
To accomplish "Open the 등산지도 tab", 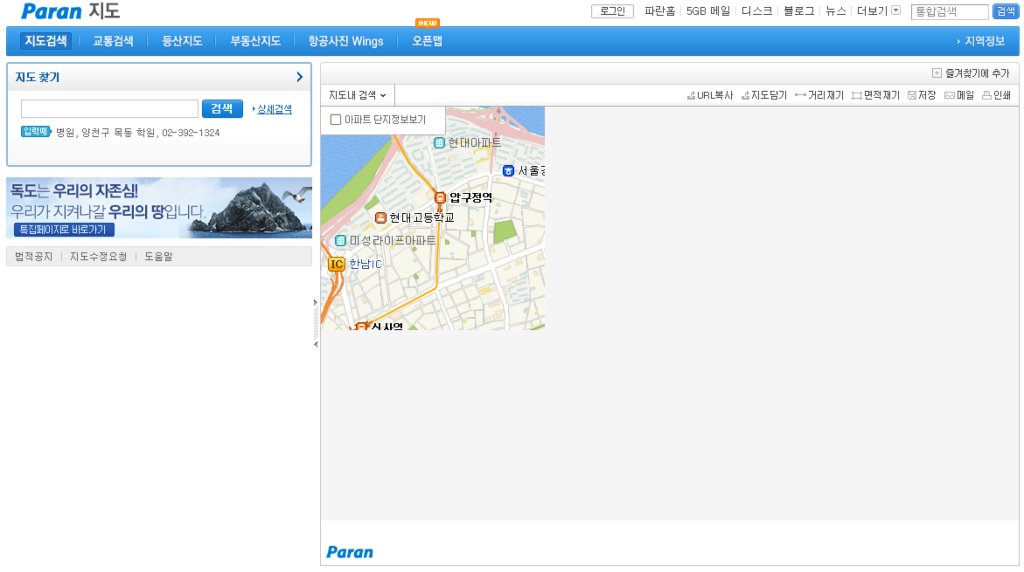I will [182, 41].
